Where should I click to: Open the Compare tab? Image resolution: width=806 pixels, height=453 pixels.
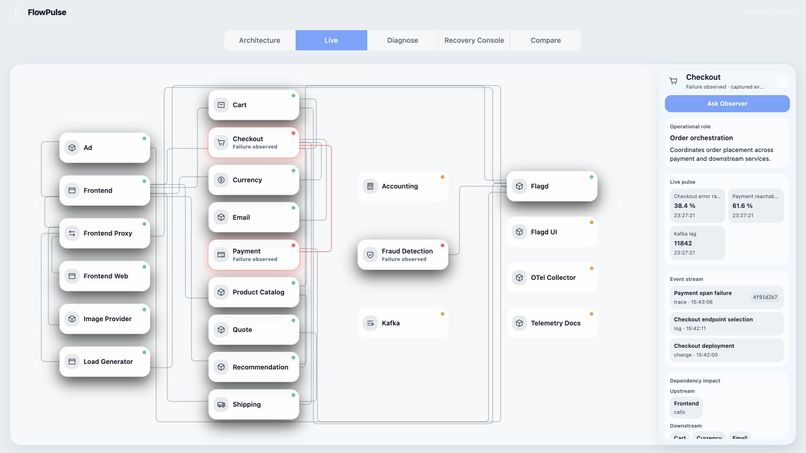(x=545, y=40)
